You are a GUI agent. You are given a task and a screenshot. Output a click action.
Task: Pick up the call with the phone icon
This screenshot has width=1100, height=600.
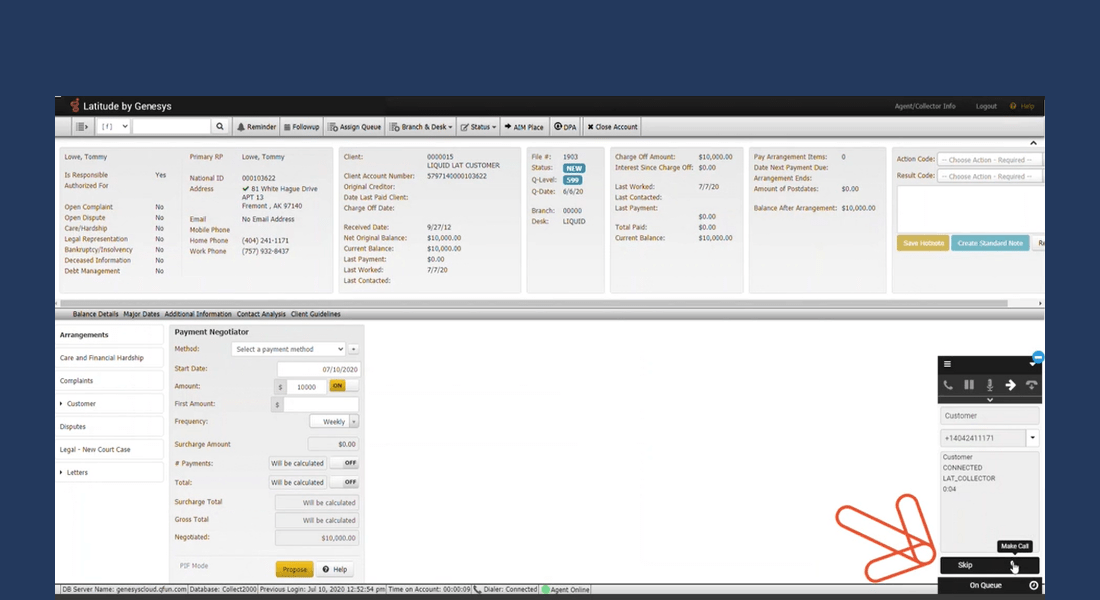[x=947, y=383]
